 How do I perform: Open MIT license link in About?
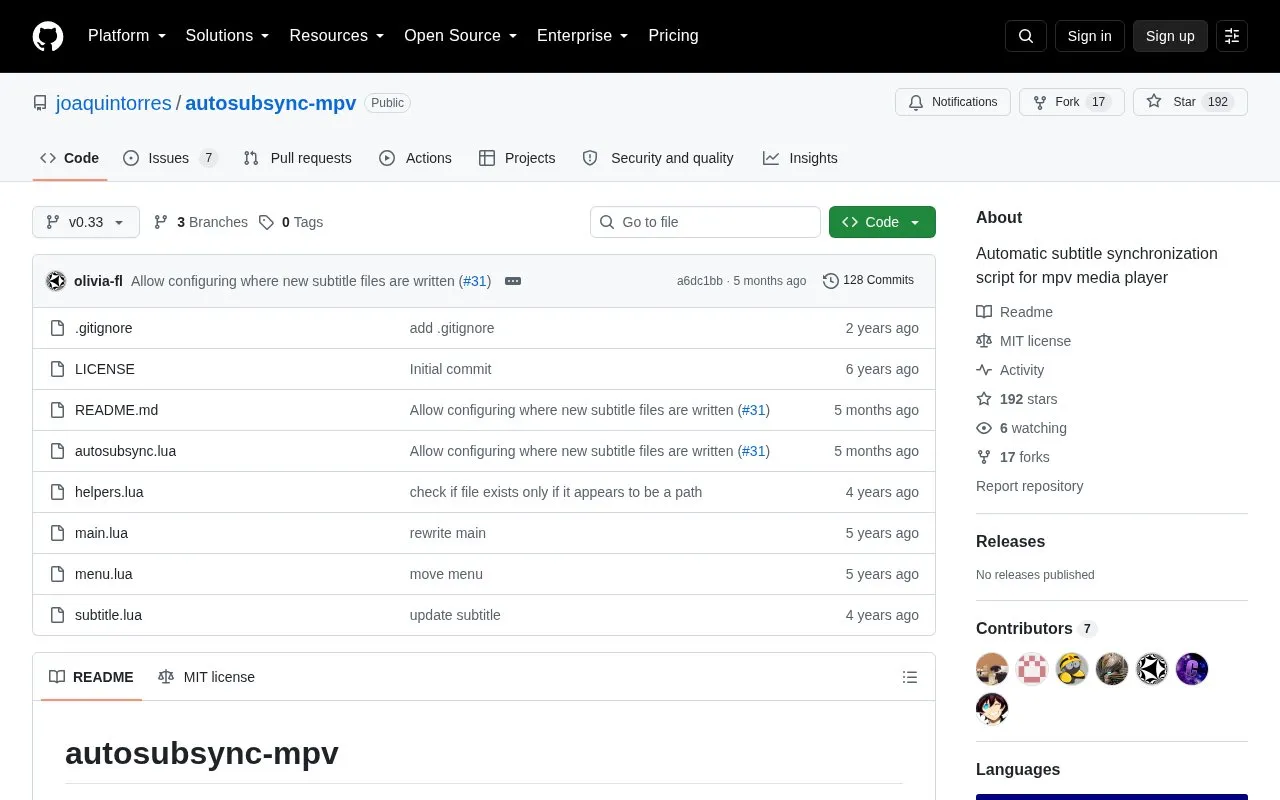pyautogui.click(x=1023, y=341)
